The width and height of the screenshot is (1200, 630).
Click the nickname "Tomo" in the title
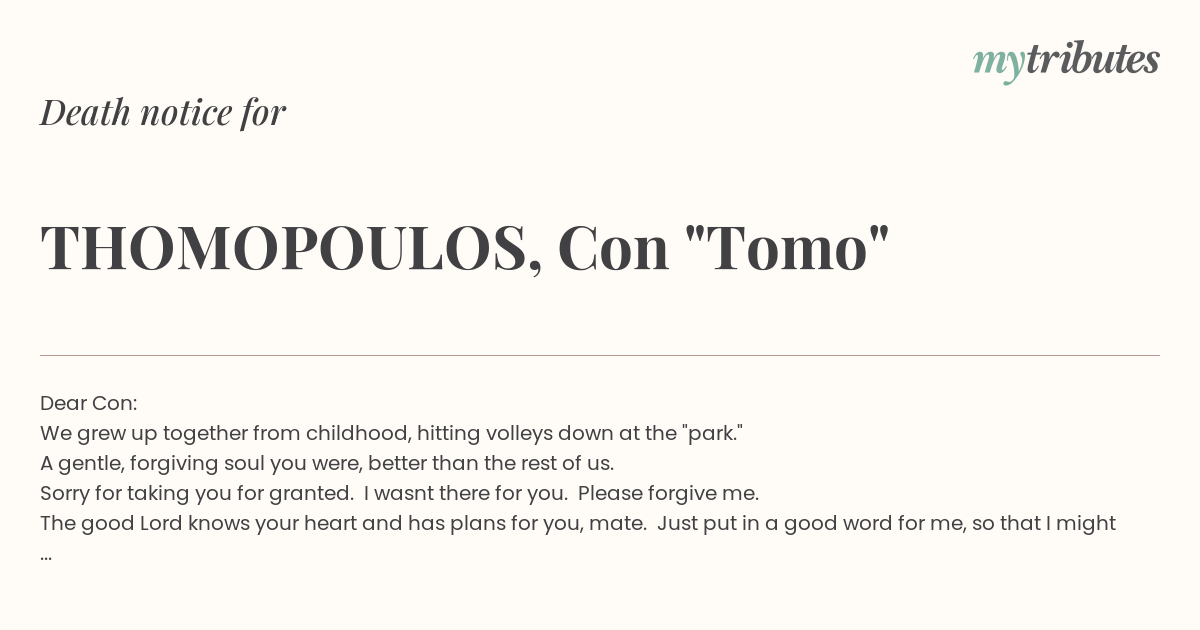(x=786, y=248)
